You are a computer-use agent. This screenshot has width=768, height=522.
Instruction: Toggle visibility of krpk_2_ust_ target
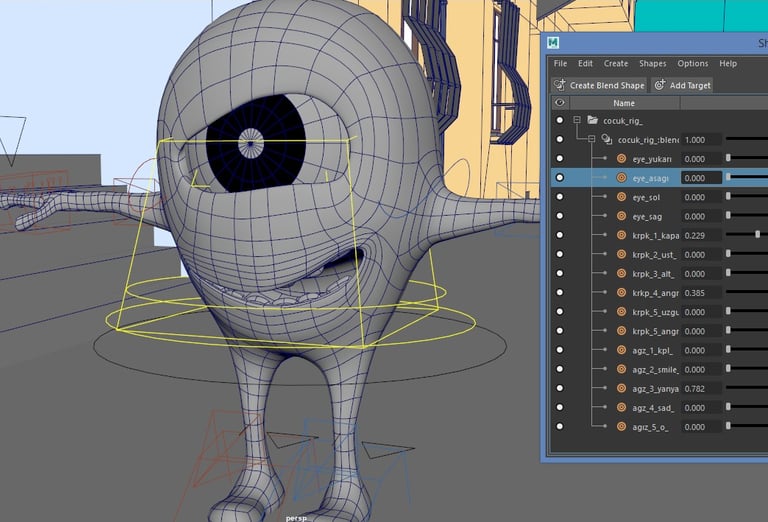point(560,255)
